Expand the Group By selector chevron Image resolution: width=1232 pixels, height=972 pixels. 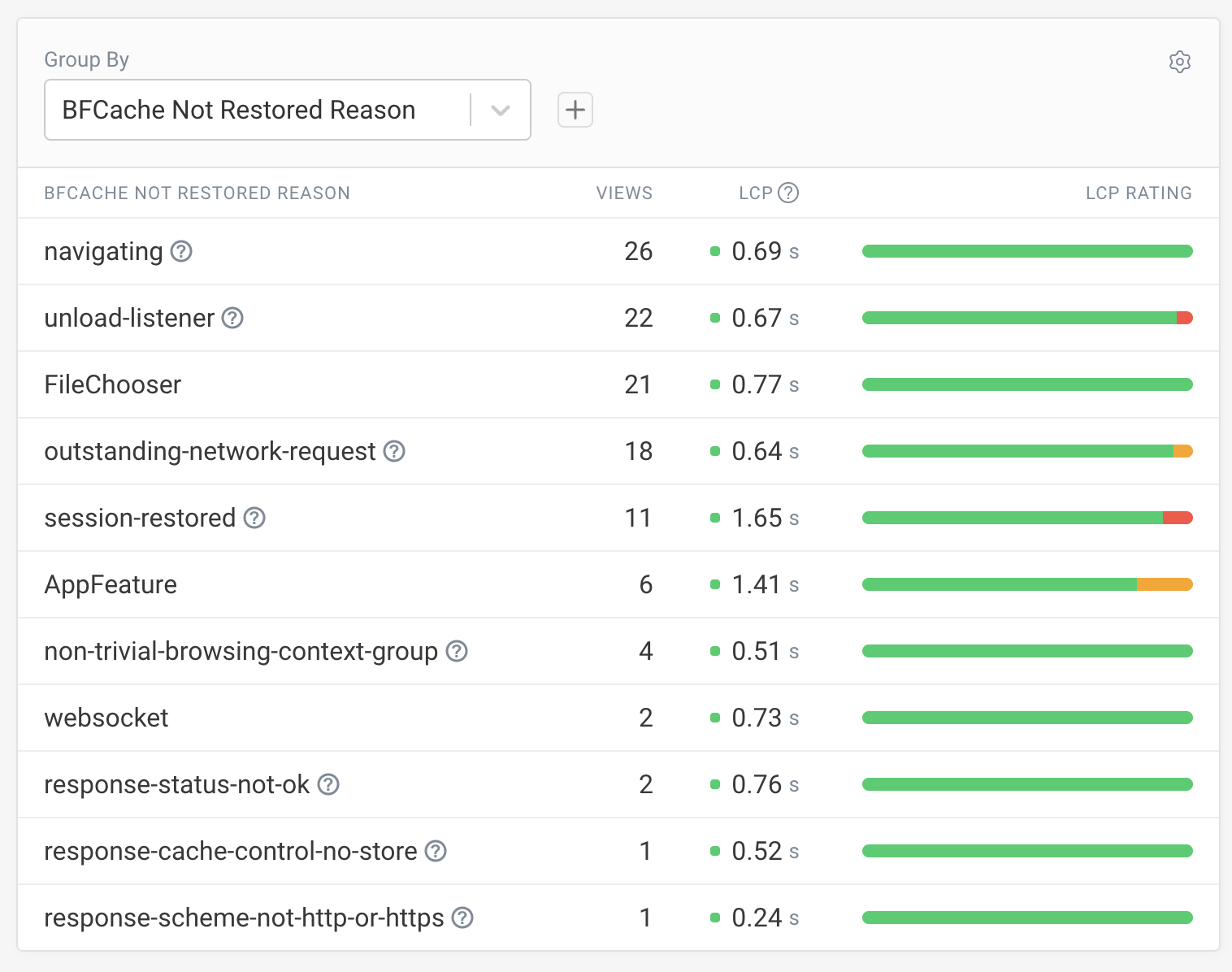[x=500, y=110]
